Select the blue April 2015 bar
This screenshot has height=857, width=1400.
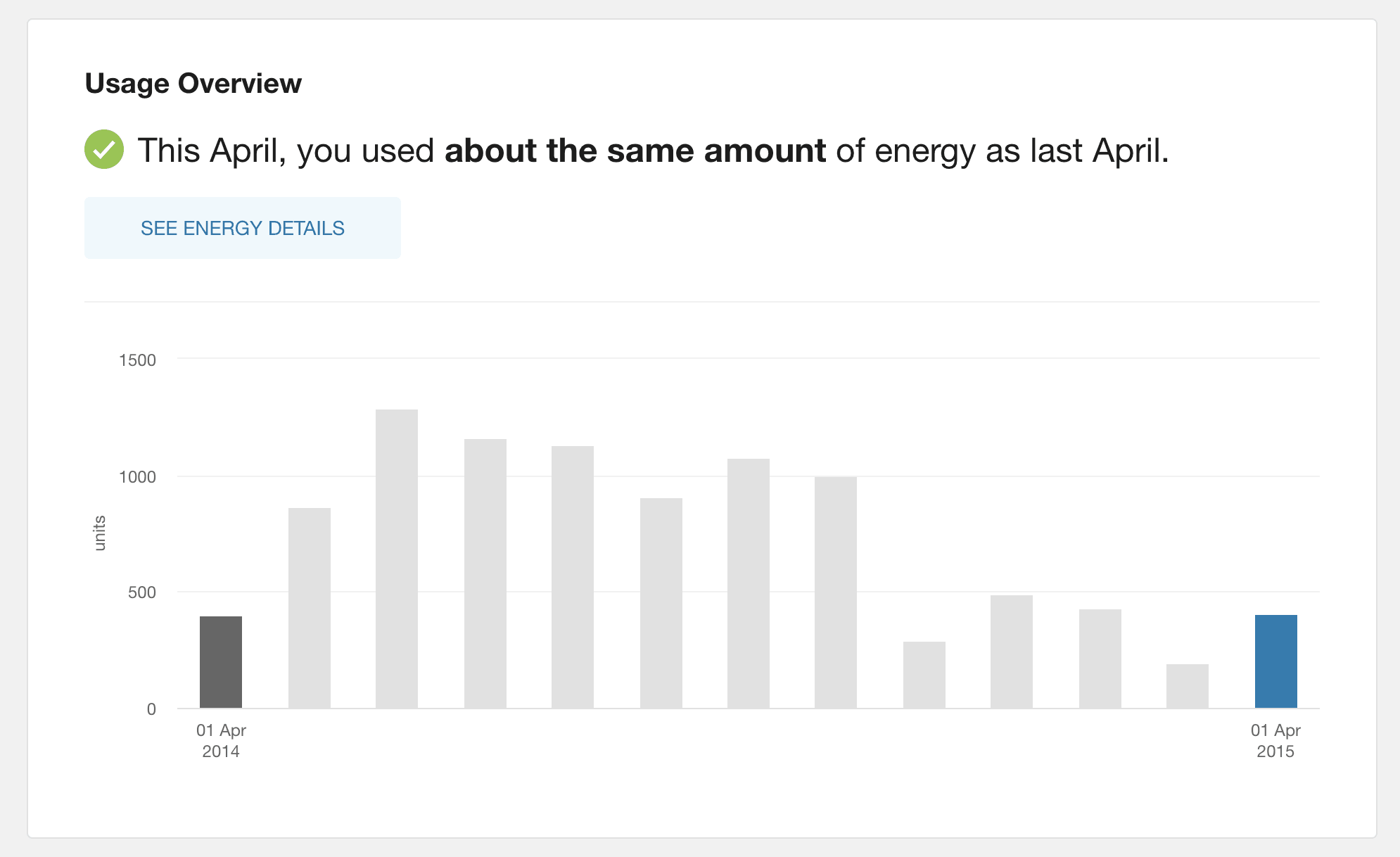(1275, 661)
